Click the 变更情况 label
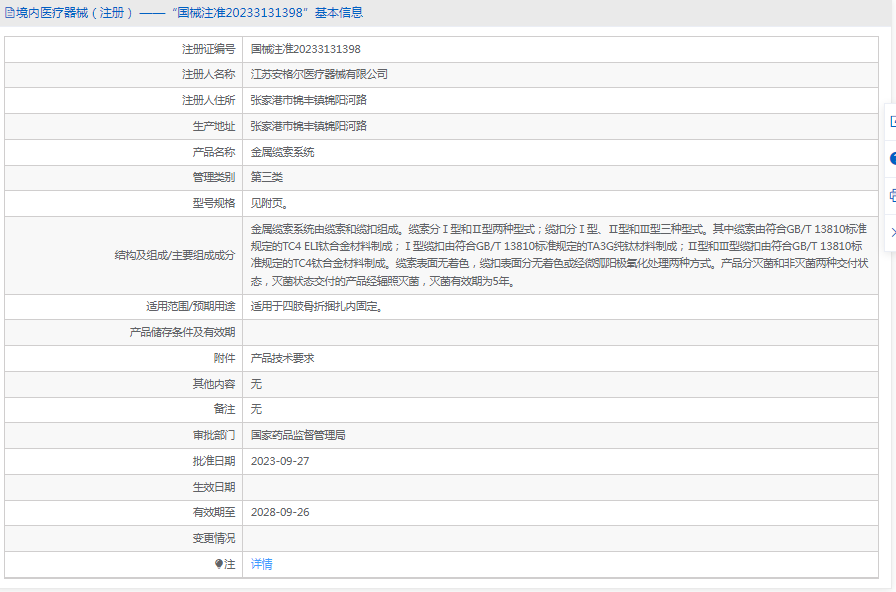 point(214,538)
